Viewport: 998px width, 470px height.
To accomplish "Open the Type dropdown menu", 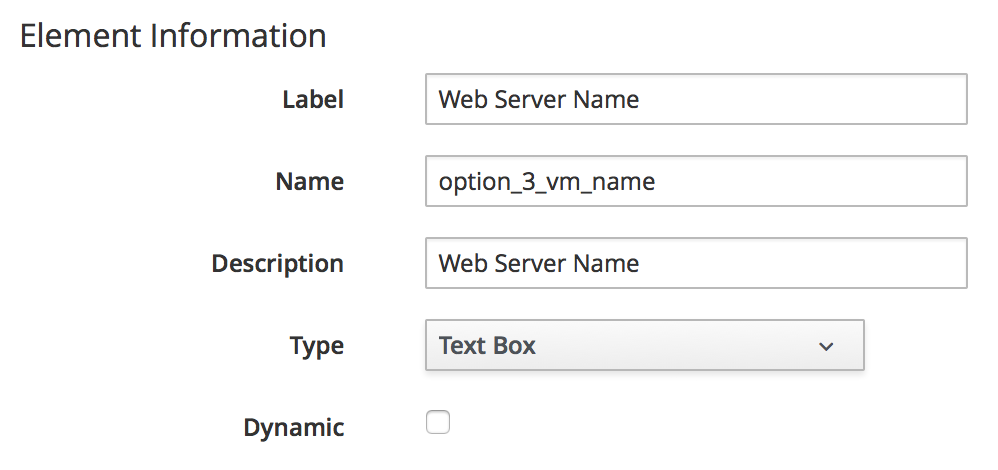I will (644, 346).
